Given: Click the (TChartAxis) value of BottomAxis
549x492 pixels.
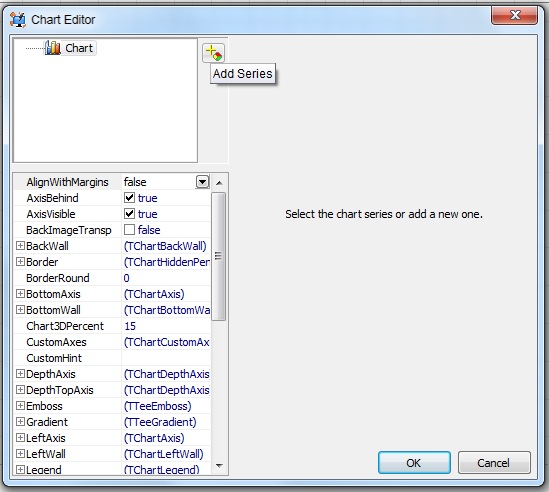Looking at the screenshot, I should tap(154, 294).
